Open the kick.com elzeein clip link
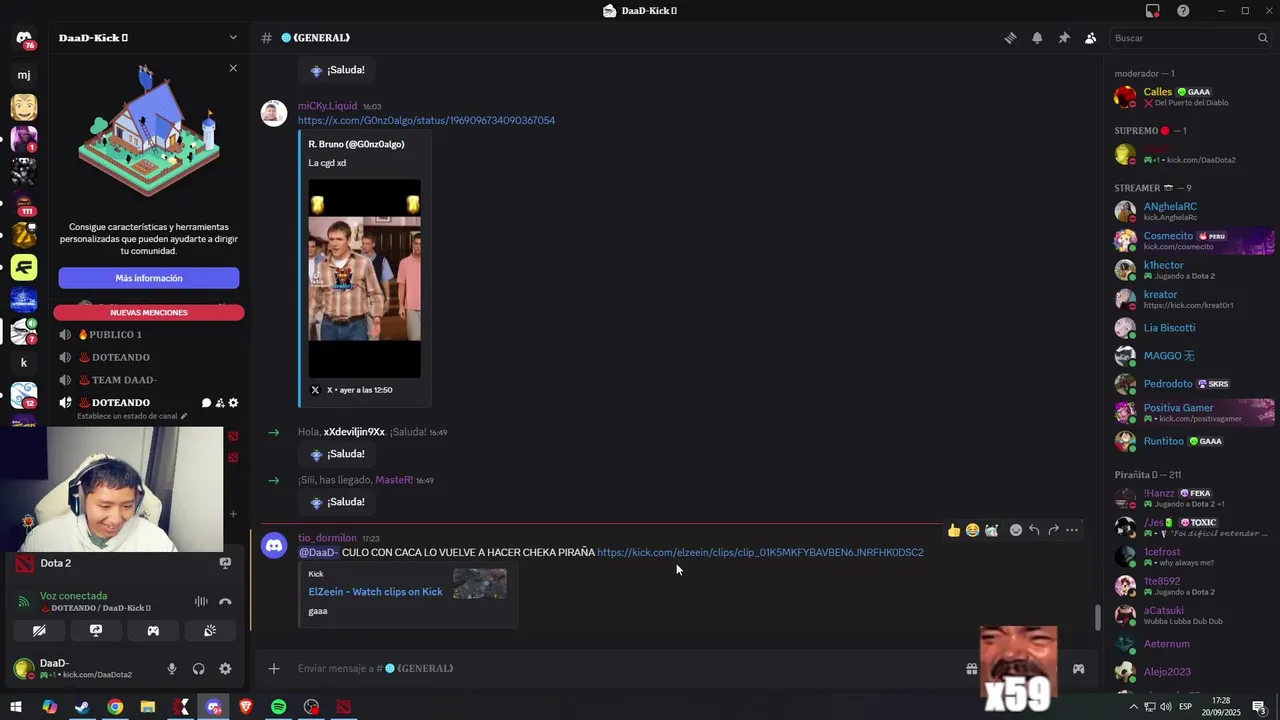This screenshot has height=720, width=1280. 760,552
